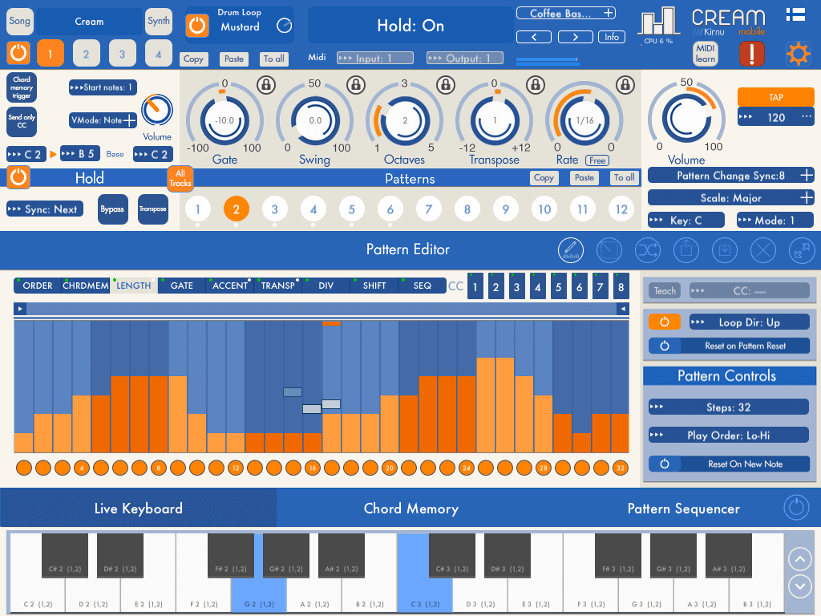
Task: Select the GATE pattern editor tab
Action: 182,285
